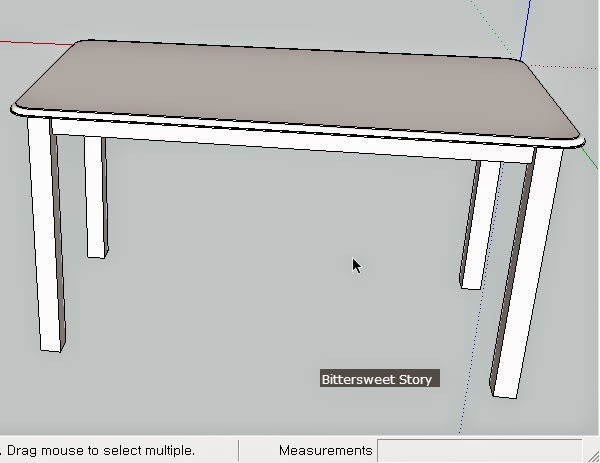Click the Measurements label in status bar
This screenshot has height=463, width=600.
coord(326,450)
